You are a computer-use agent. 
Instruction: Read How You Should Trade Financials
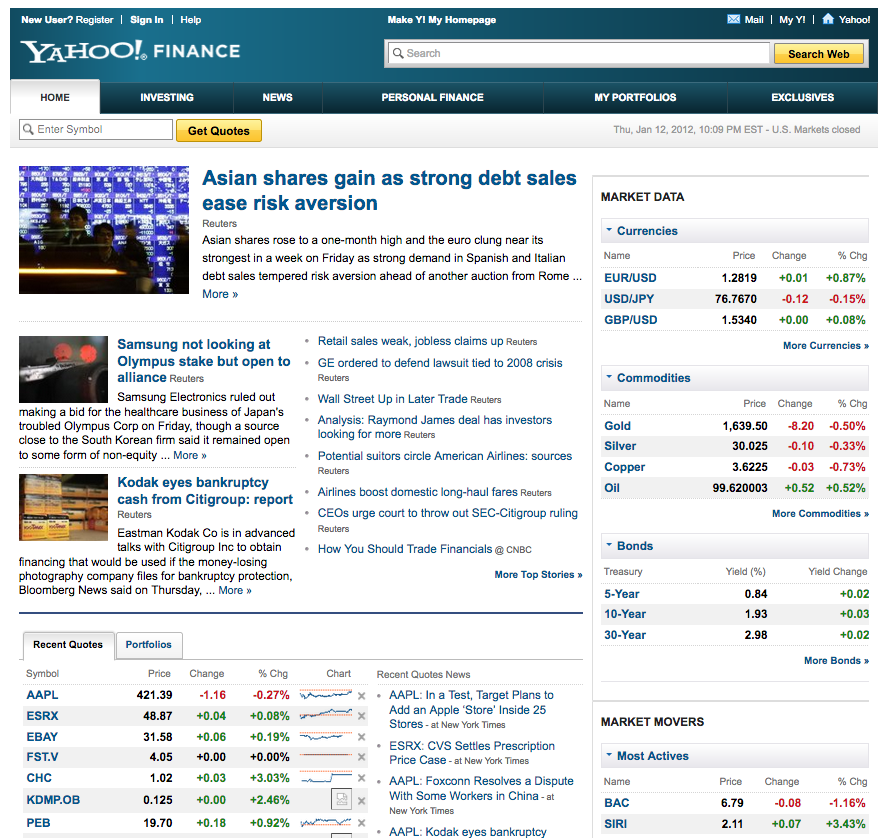[405, 549]
